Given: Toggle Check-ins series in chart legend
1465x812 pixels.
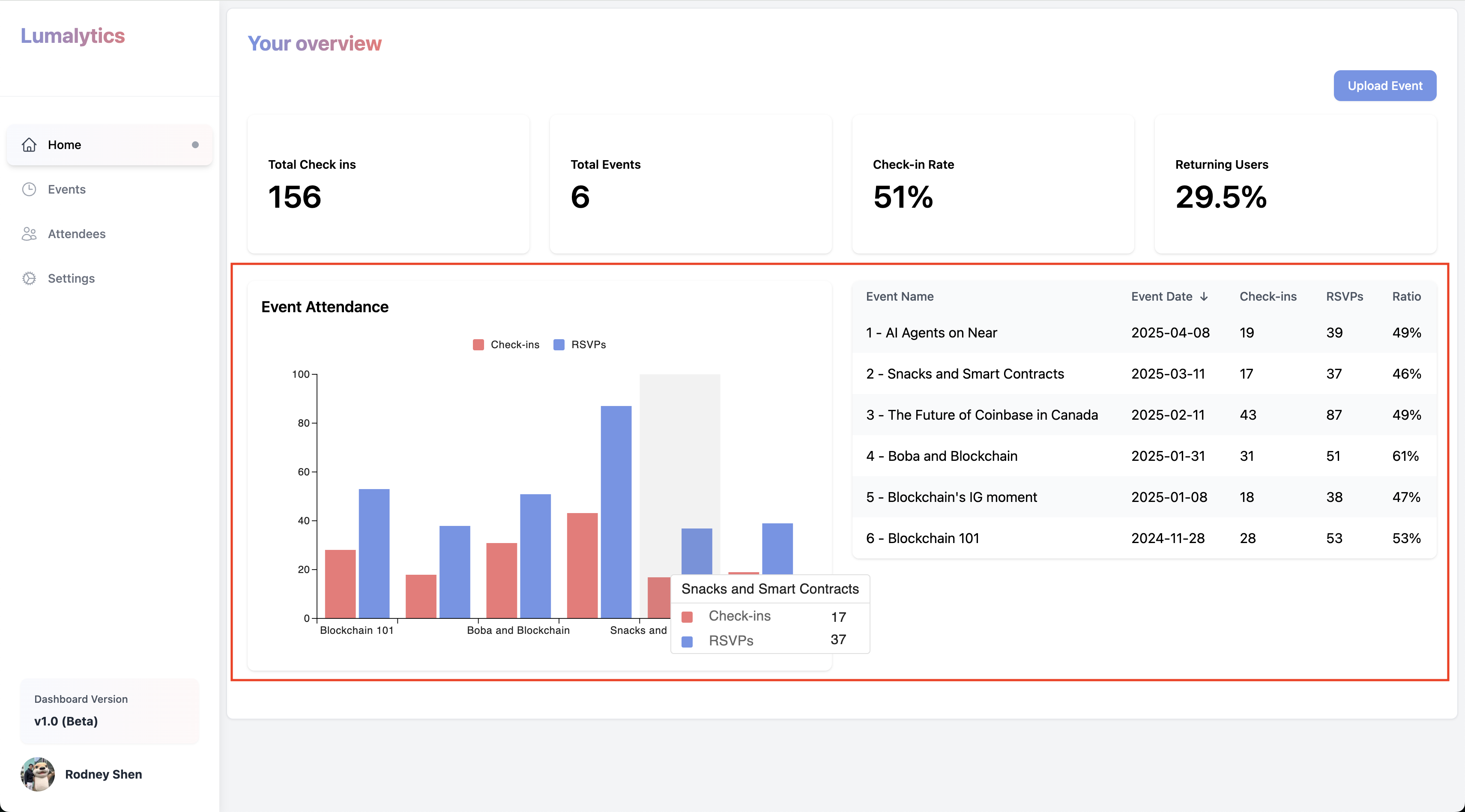Looking at the screenshot, I should coord(505,345).
